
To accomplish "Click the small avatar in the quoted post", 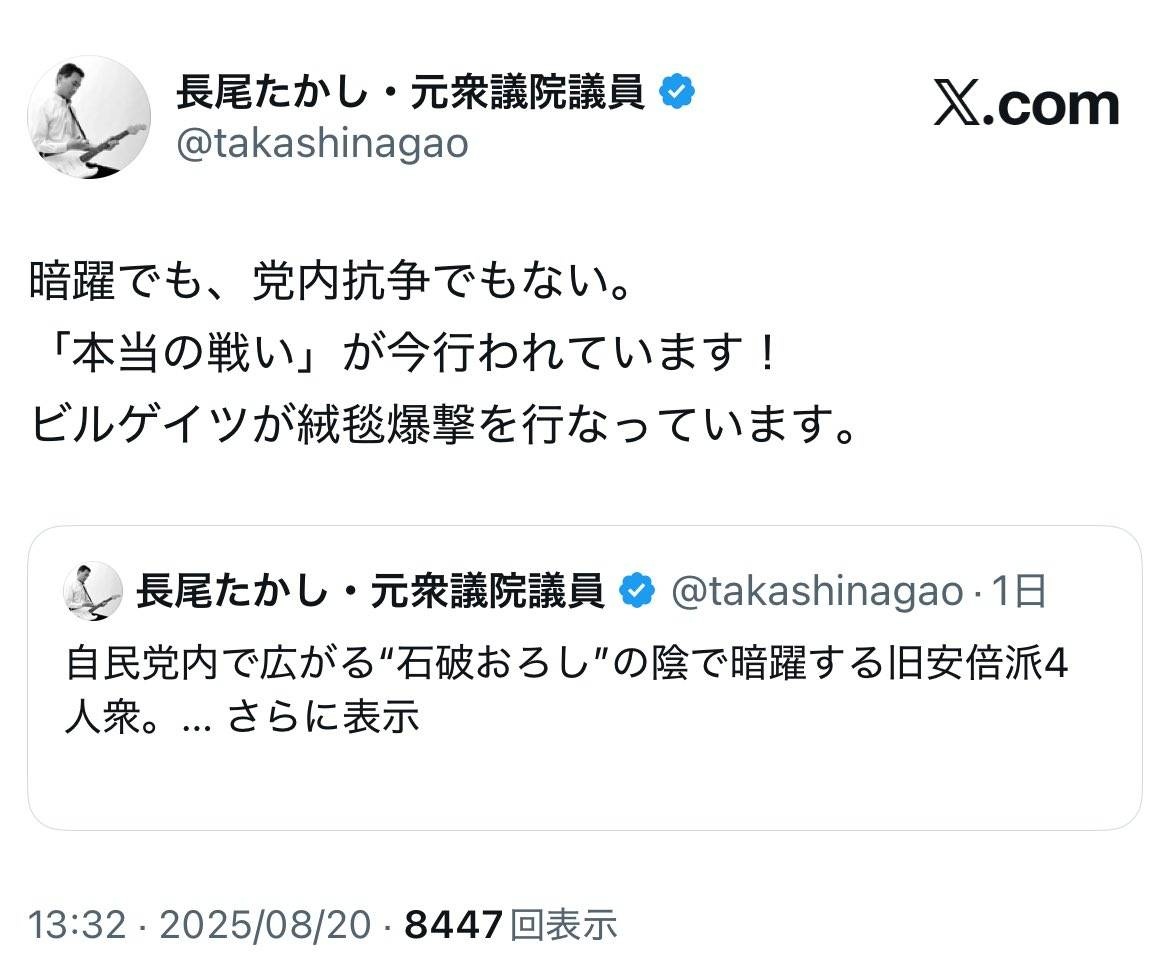I will tap(92, 591).
